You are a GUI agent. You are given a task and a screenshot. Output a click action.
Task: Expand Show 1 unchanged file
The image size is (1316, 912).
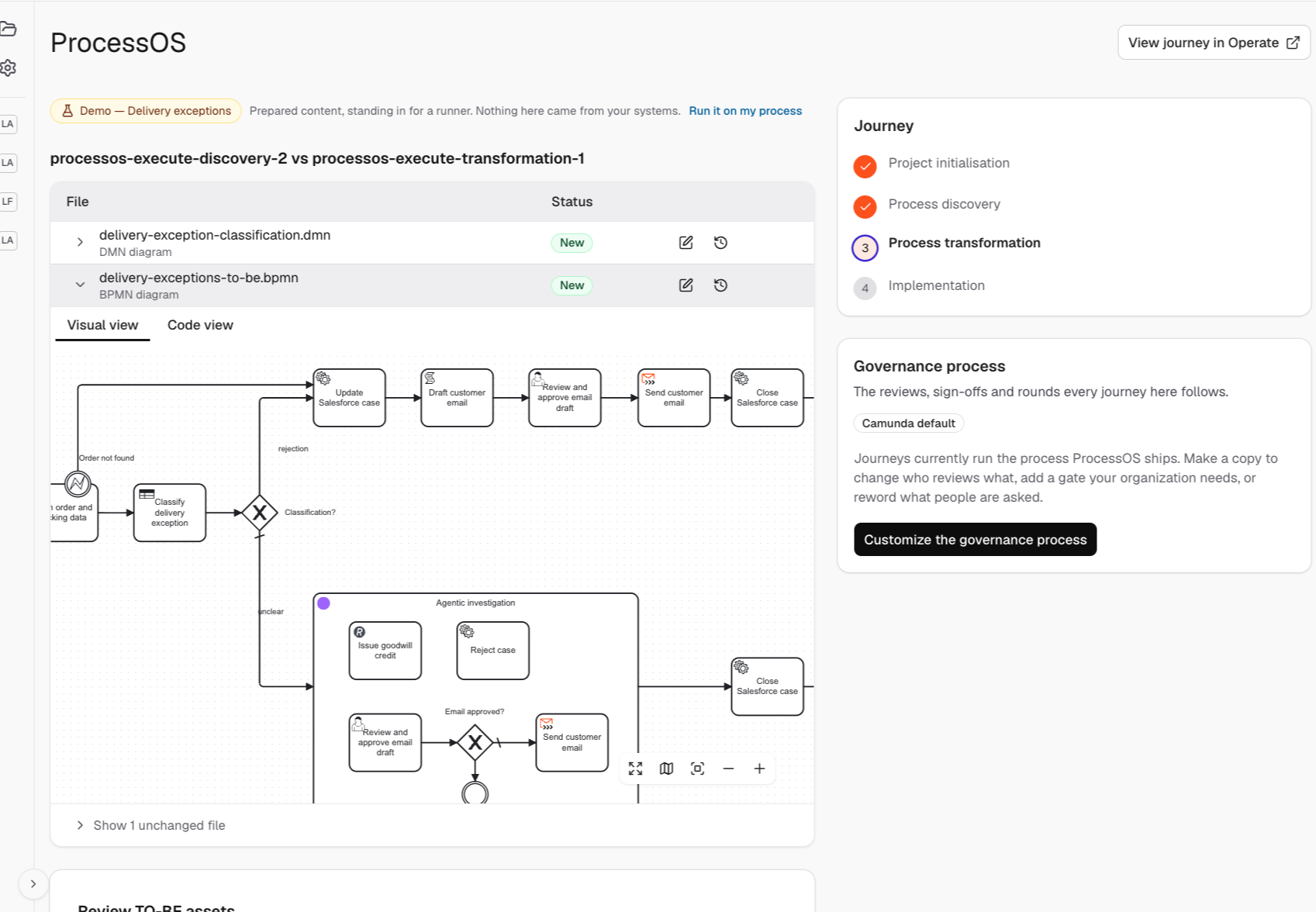150,825
